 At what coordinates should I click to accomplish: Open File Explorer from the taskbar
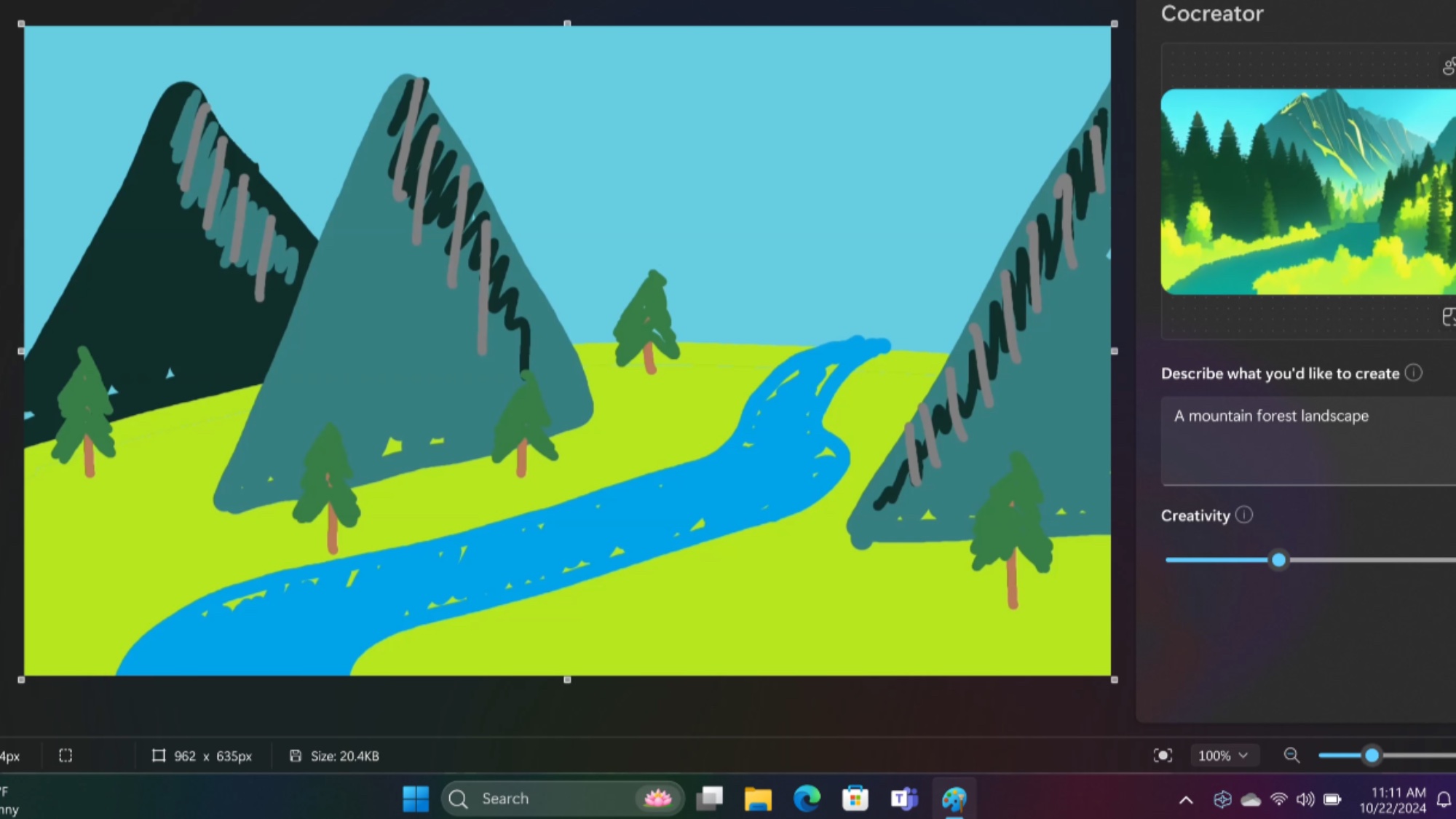pos(757,798)
